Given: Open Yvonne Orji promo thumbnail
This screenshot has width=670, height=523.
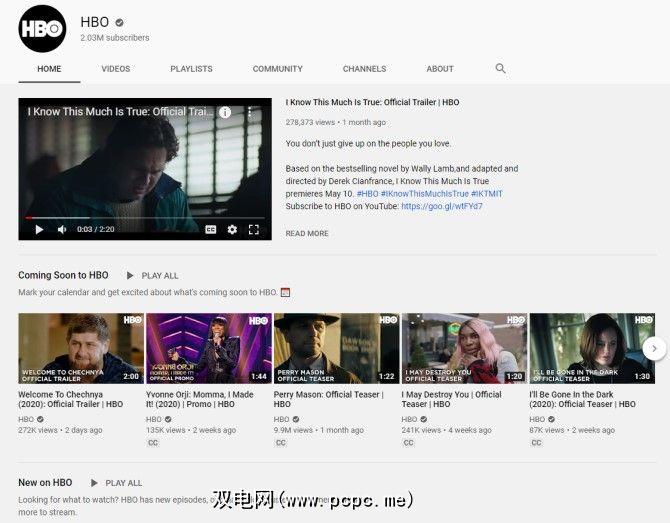Looking at the screenshot, I should 209,348.
